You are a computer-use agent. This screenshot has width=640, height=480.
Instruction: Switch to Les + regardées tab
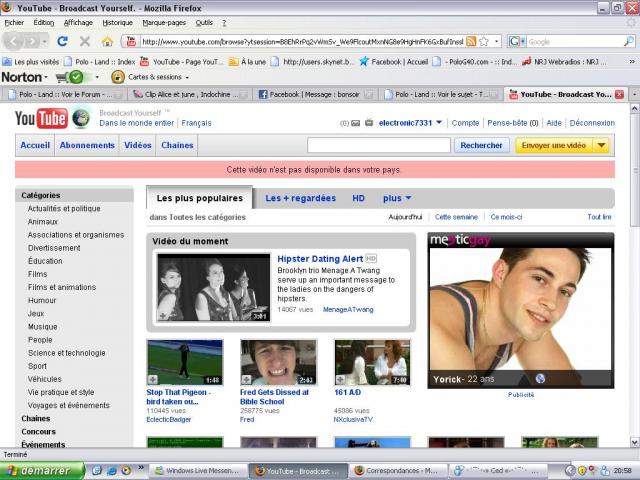pyautogui.click(x=300, y=198)
